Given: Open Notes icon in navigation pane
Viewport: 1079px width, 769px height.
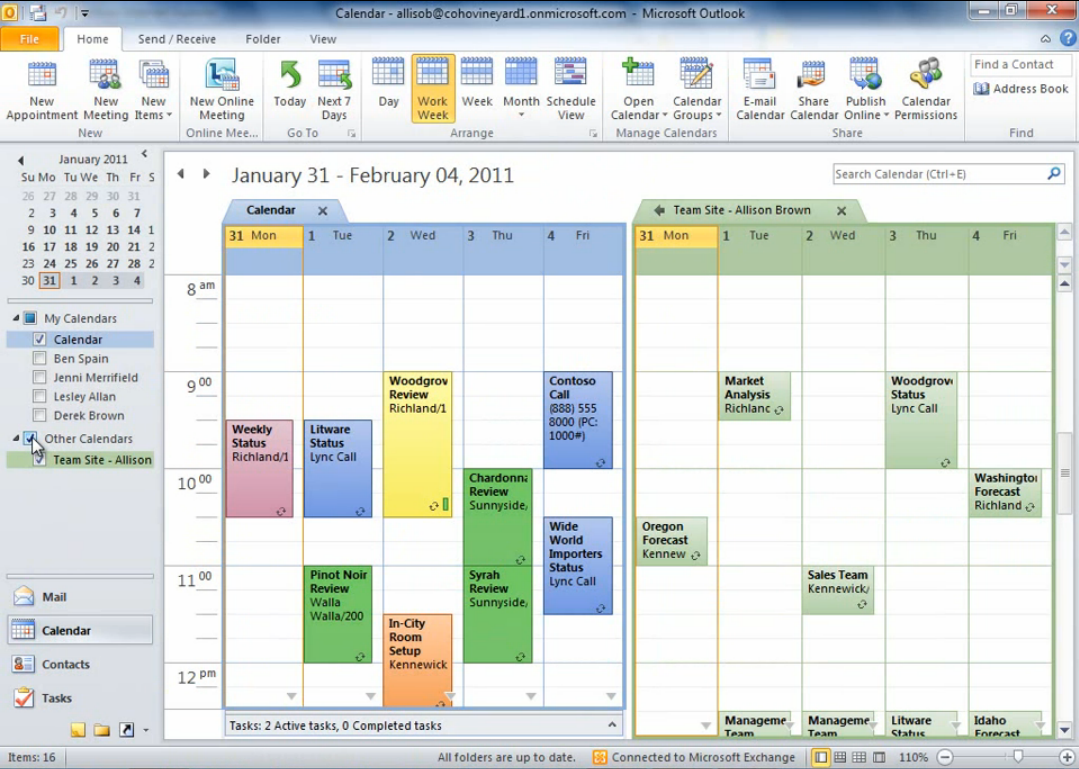Looking at the screenshot, I should coord(78,730).
